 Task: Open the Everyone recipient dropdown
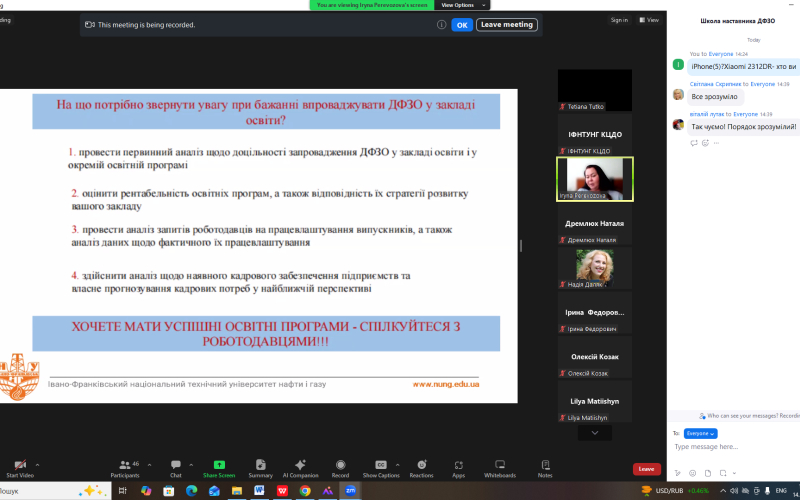(x=701, y=433)
